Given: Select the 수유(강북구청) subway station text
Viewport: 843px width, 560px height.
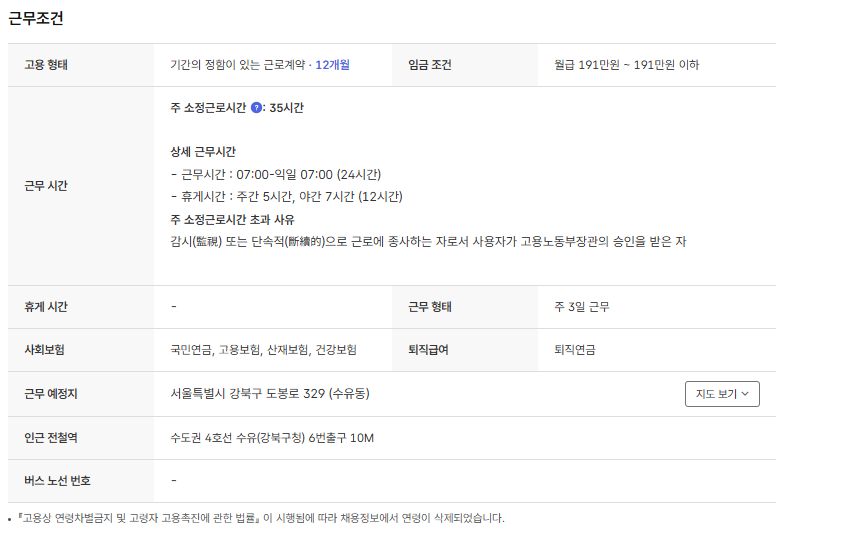Looking at the screenshot, I should coord(272,438).
